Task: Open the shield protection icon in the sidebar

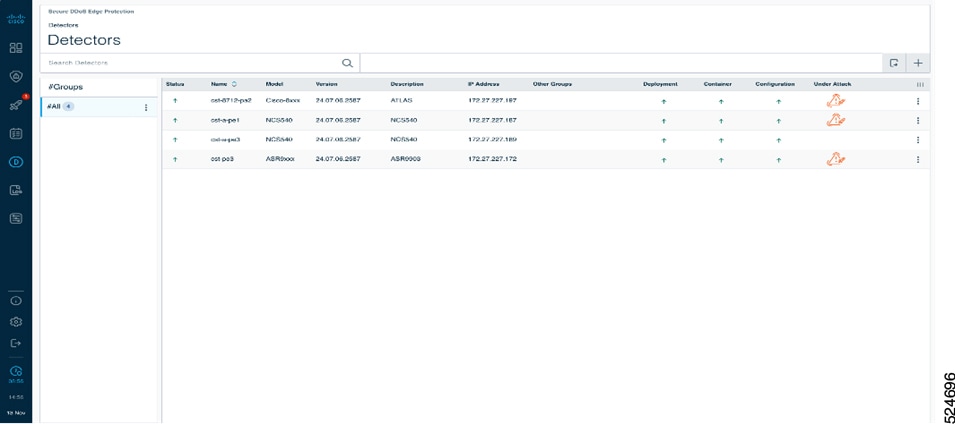Action: coord(16,76)
